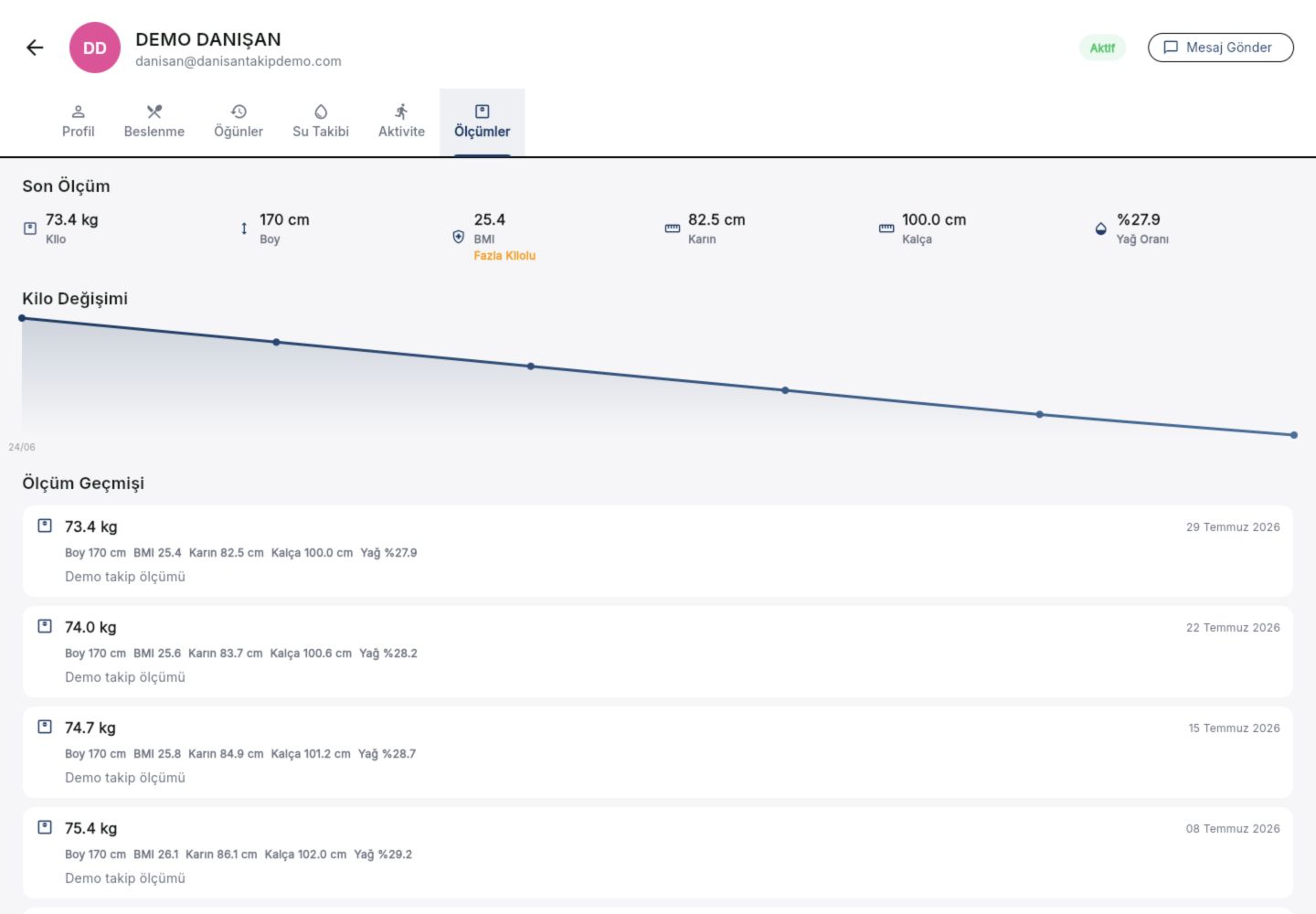Viewport: 1316px width, 914px height.
Task: Go to the Su Takibi tab
Action: 321,122
